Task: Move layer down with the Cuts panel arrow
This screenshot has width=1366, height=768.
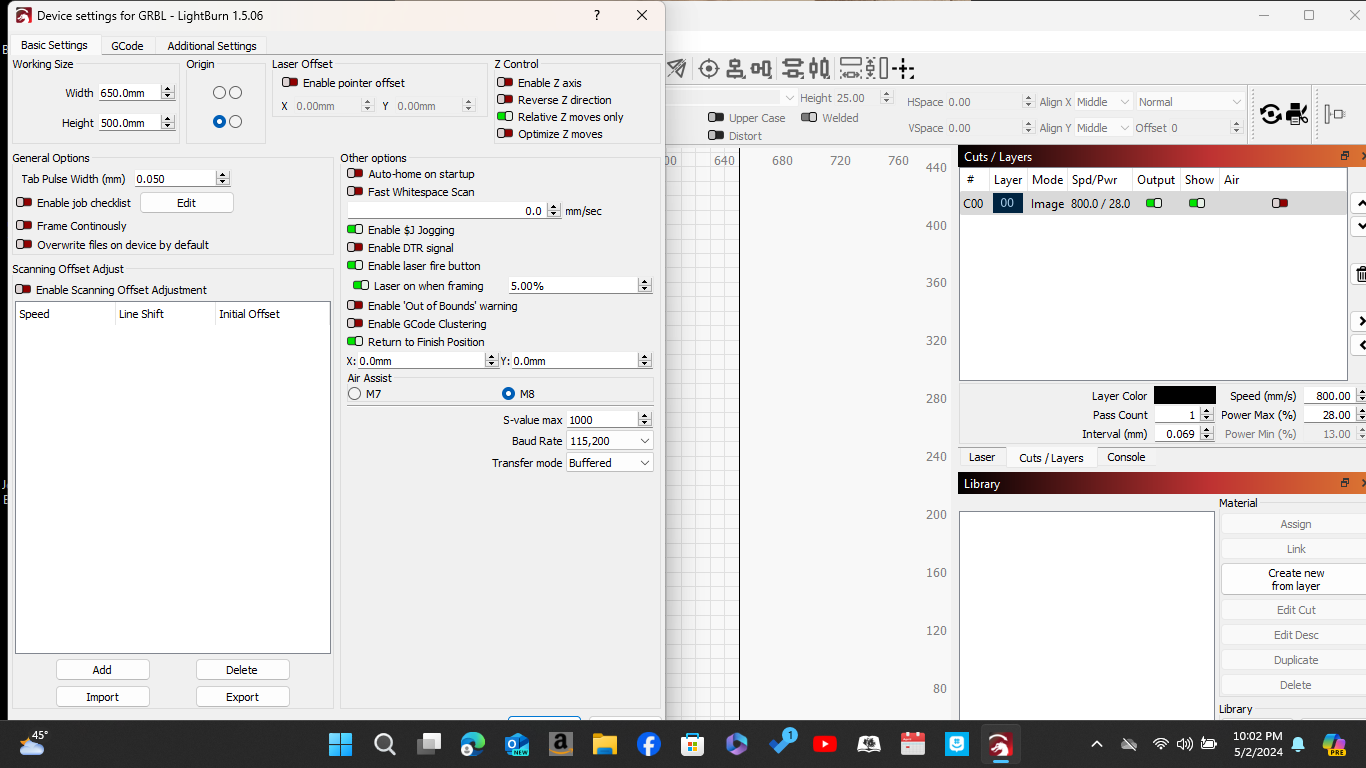Action: pos(1359,227)
